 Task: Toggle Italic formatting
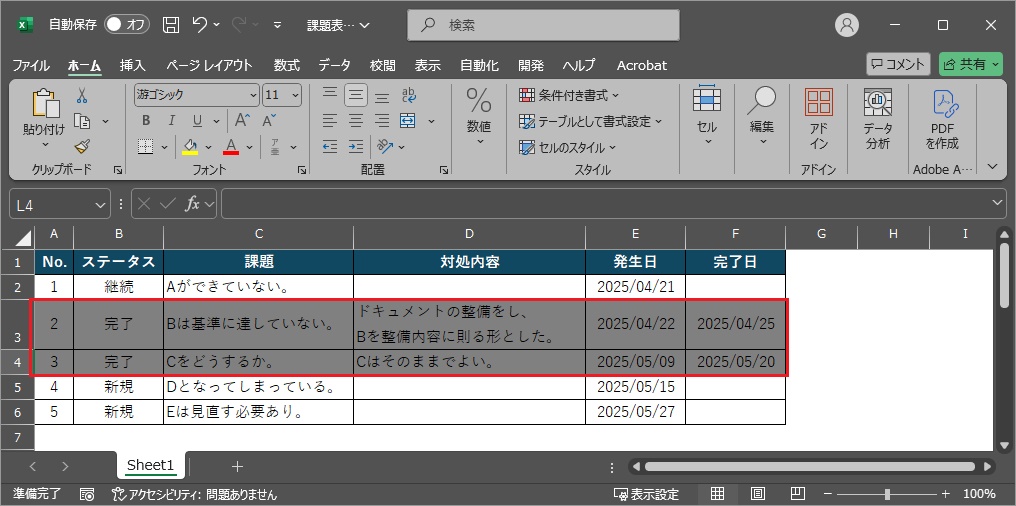point(171,121)
